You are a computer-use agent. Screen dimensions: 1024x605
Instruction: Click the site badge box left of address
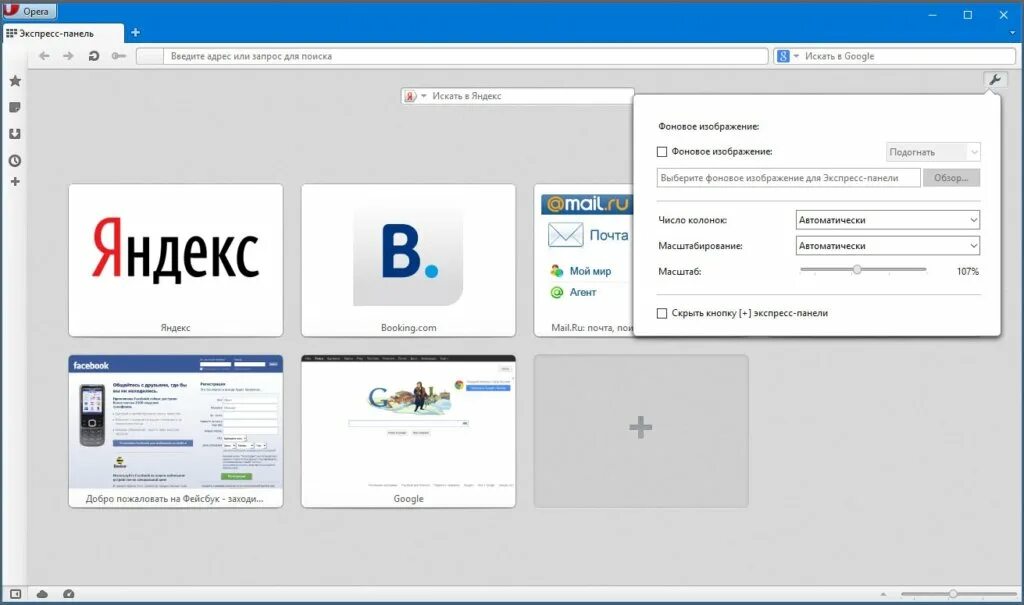point(150,56)
